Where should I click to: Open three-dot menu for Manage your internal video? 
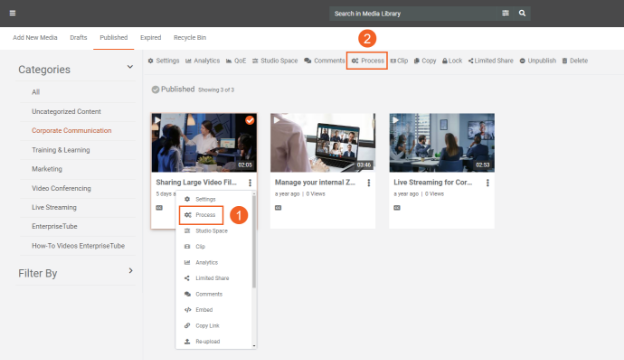pyautogui.click(x=369, y=183)
